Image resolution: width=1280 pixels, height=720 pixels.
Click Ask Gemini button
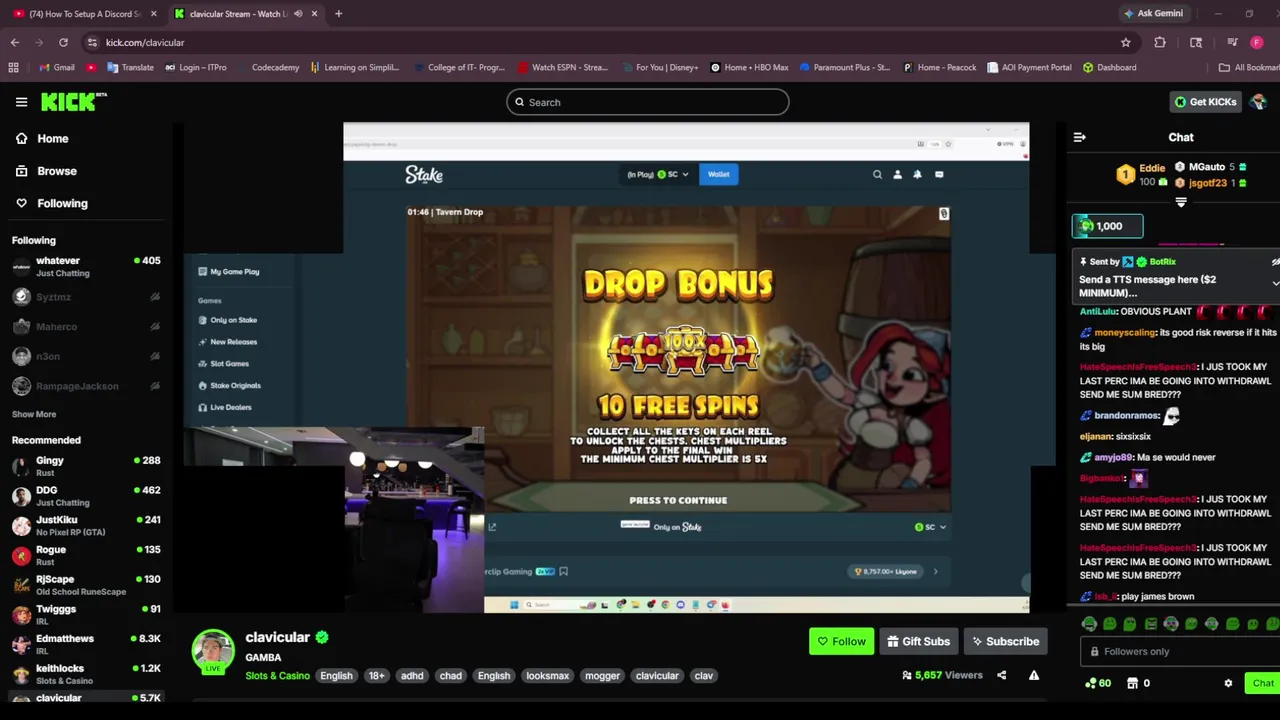[x=1154, y=13]
